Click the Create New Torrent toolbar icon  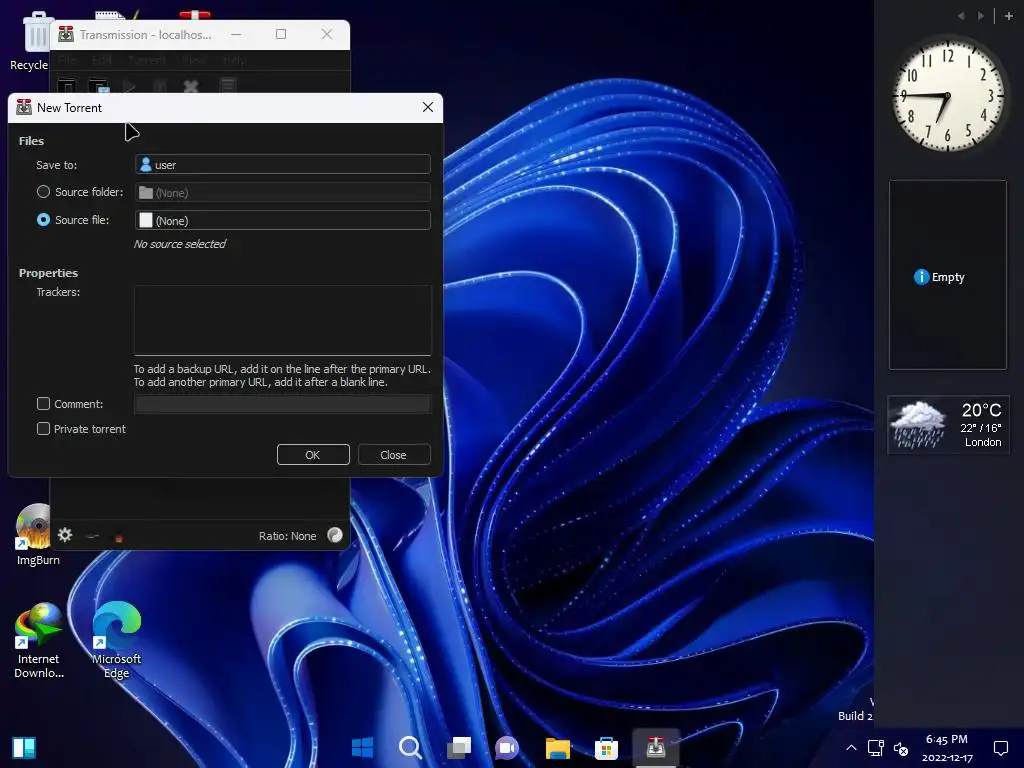point(99,86)
